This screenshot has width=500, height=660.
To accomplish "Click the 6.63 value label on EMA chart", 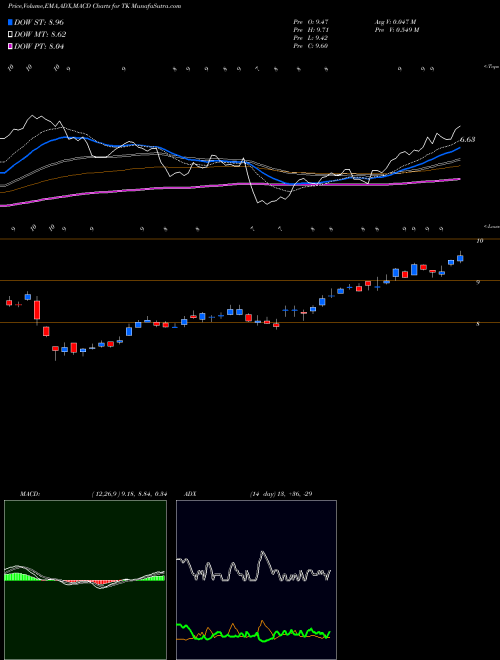I will [467, 139].
